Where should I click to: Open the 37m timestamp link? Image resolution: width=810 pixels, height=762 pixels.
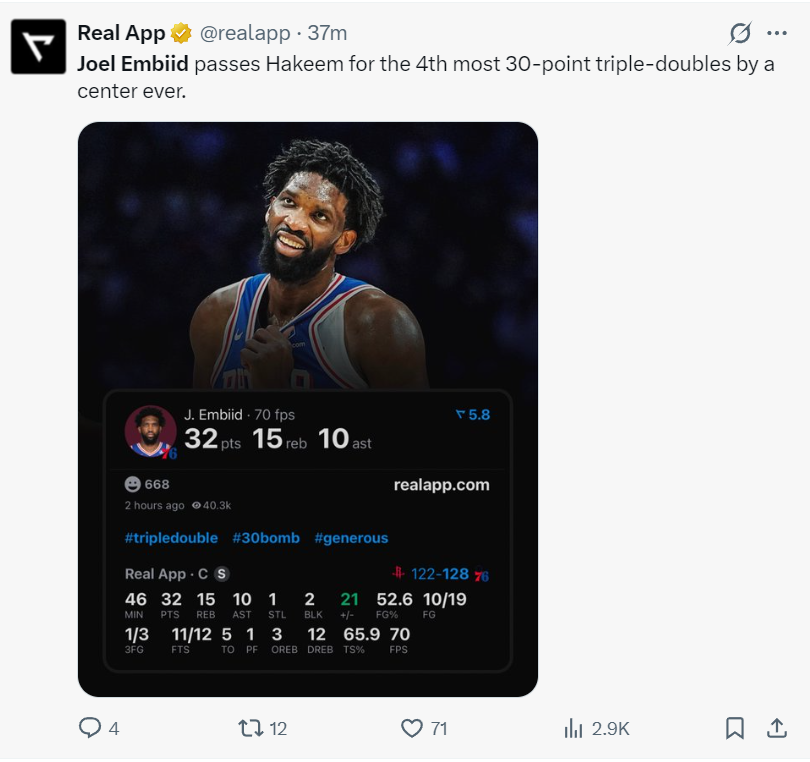327,33
